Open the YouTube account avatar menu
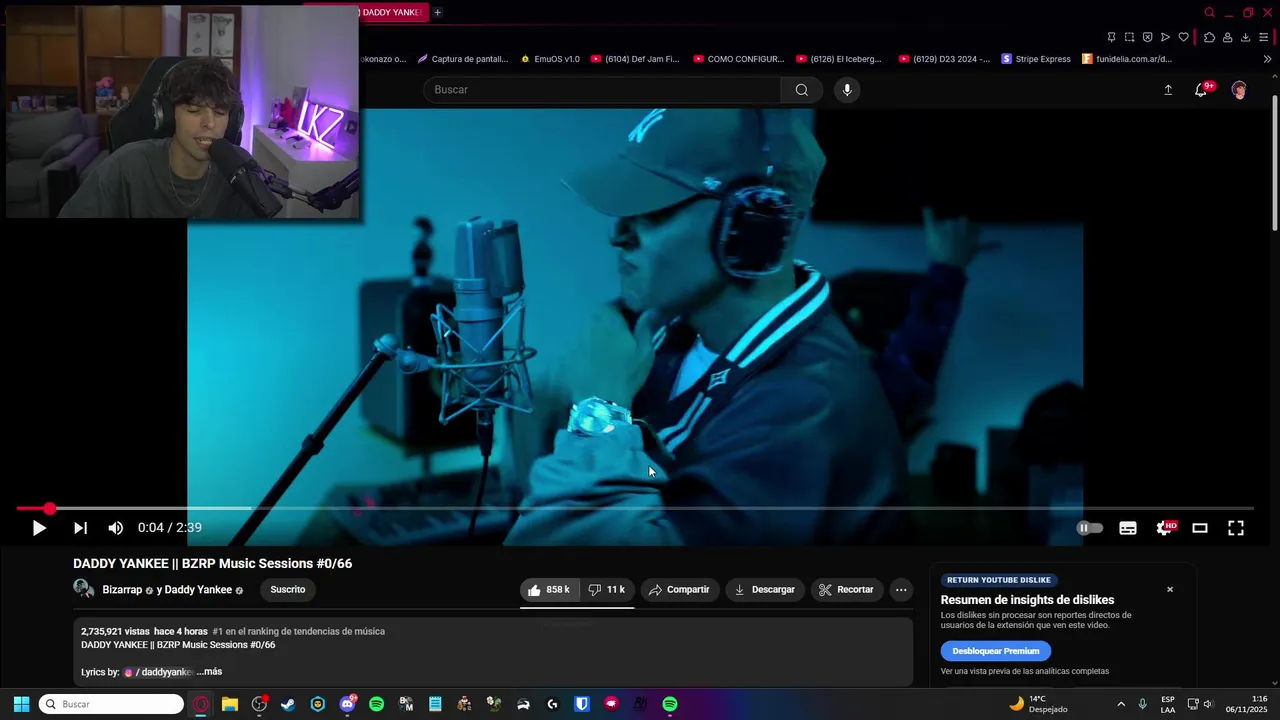 click(1239, 90)
